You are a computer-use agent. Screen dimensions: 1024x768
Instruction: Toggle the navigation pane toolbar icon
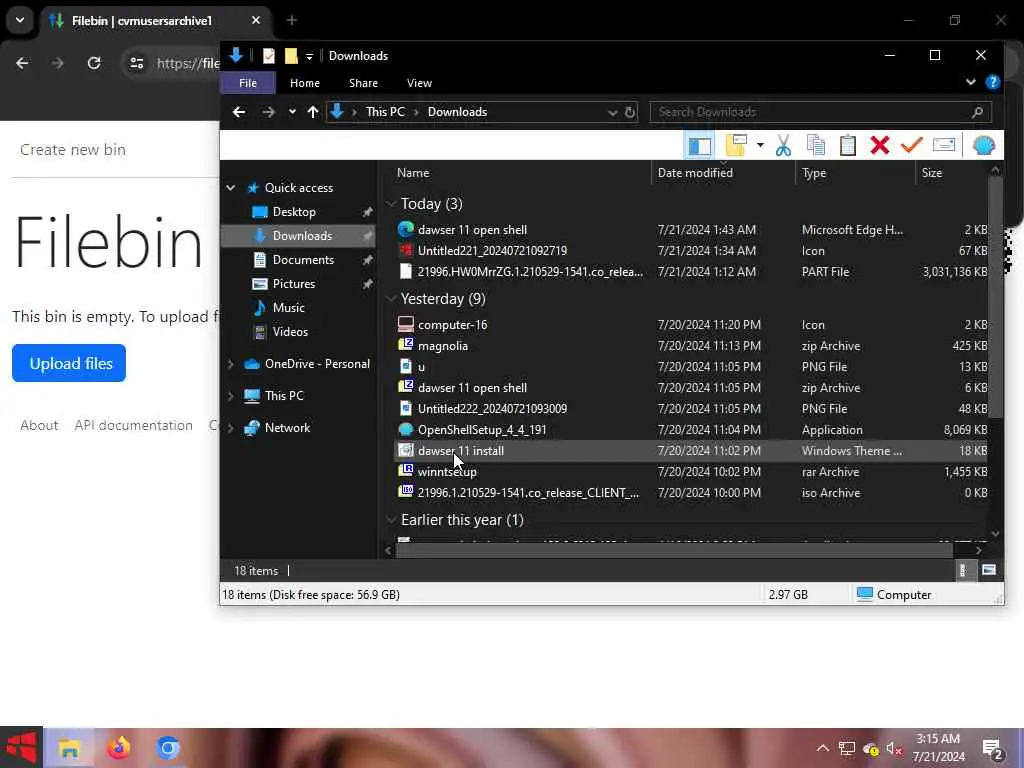pyautogui.click(x=699, y=145)
